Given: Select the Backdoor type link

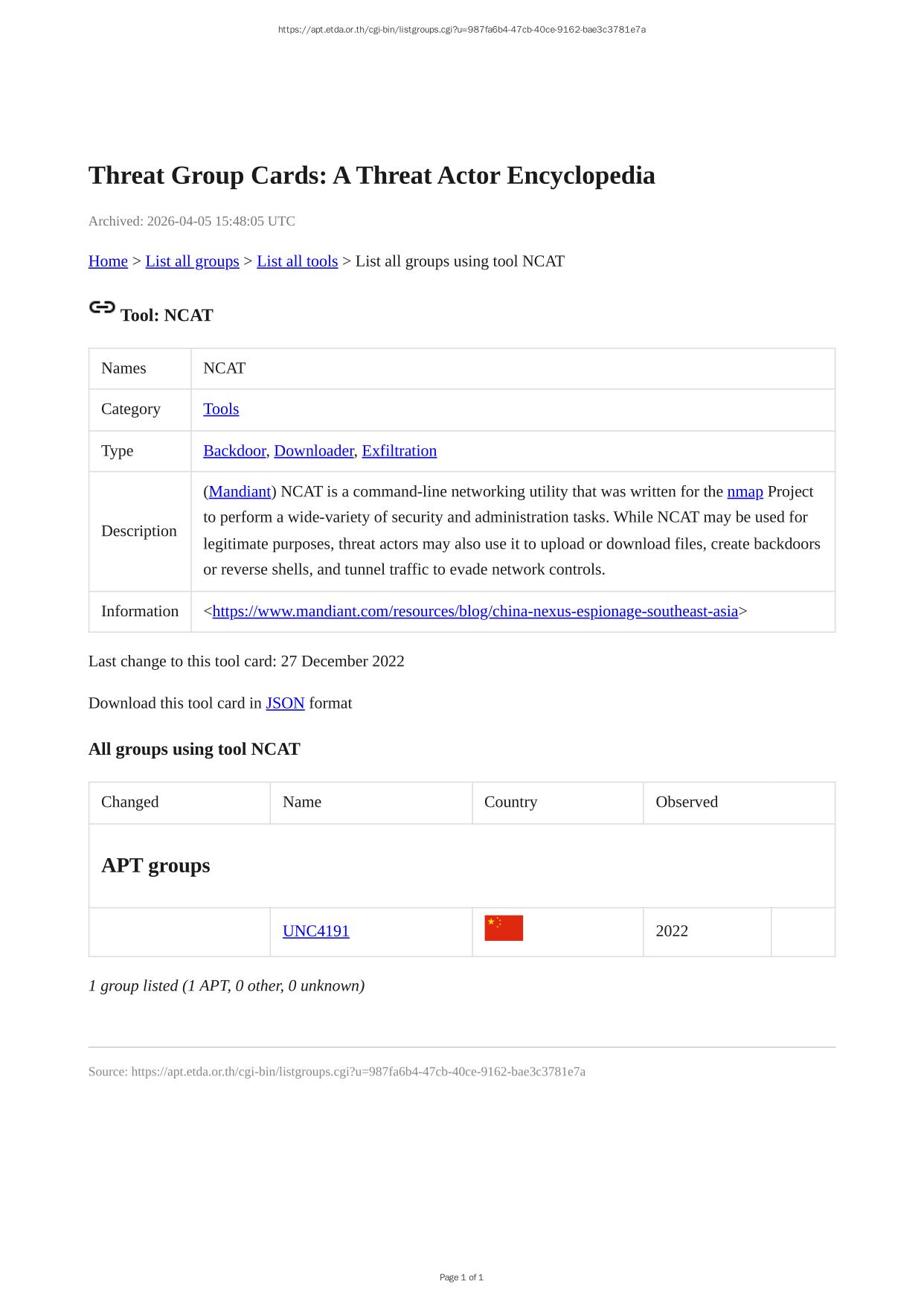Looking at the screenshot, I should coord(234,451).
